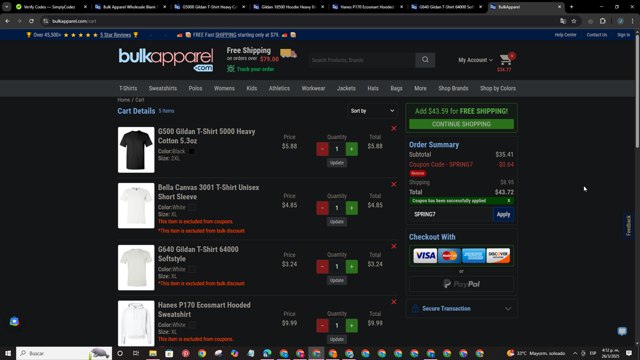Open the T-Shirts category menu
Viewport: 640px width, 360px height.
[128, 88]
